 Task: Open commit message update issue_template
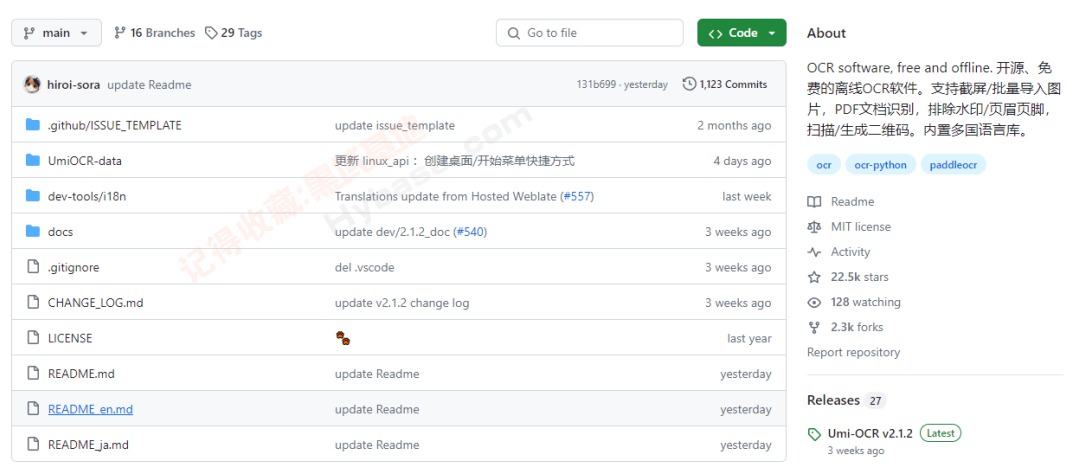coord(394,126)
